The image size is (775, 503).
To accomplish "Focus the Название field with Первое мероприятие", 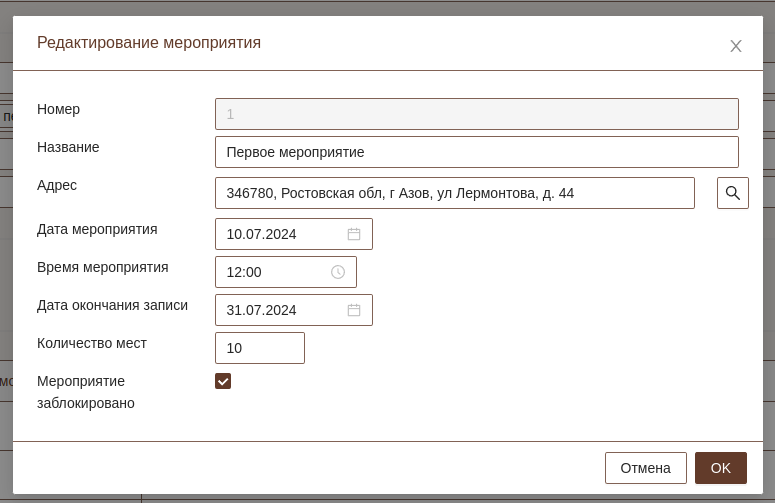I will (476, 152).
